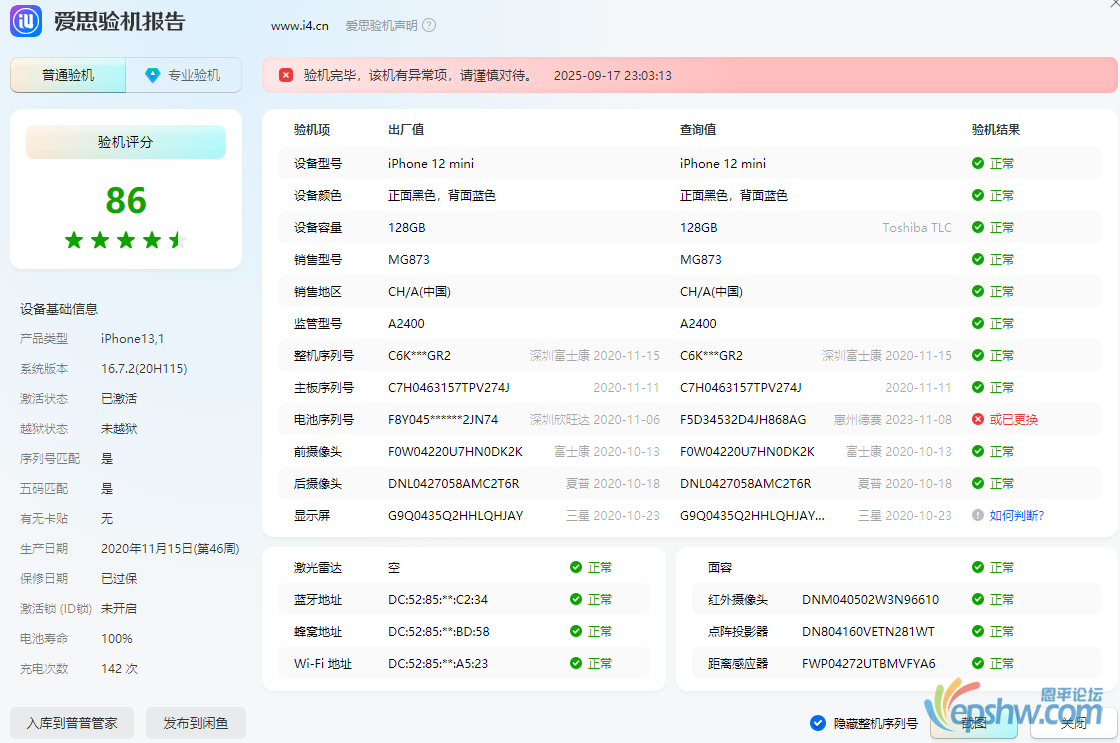This screenshot has height=743, width=1120.
Task: Click the green check icon in 设备颜色 row
Action: 978,195
